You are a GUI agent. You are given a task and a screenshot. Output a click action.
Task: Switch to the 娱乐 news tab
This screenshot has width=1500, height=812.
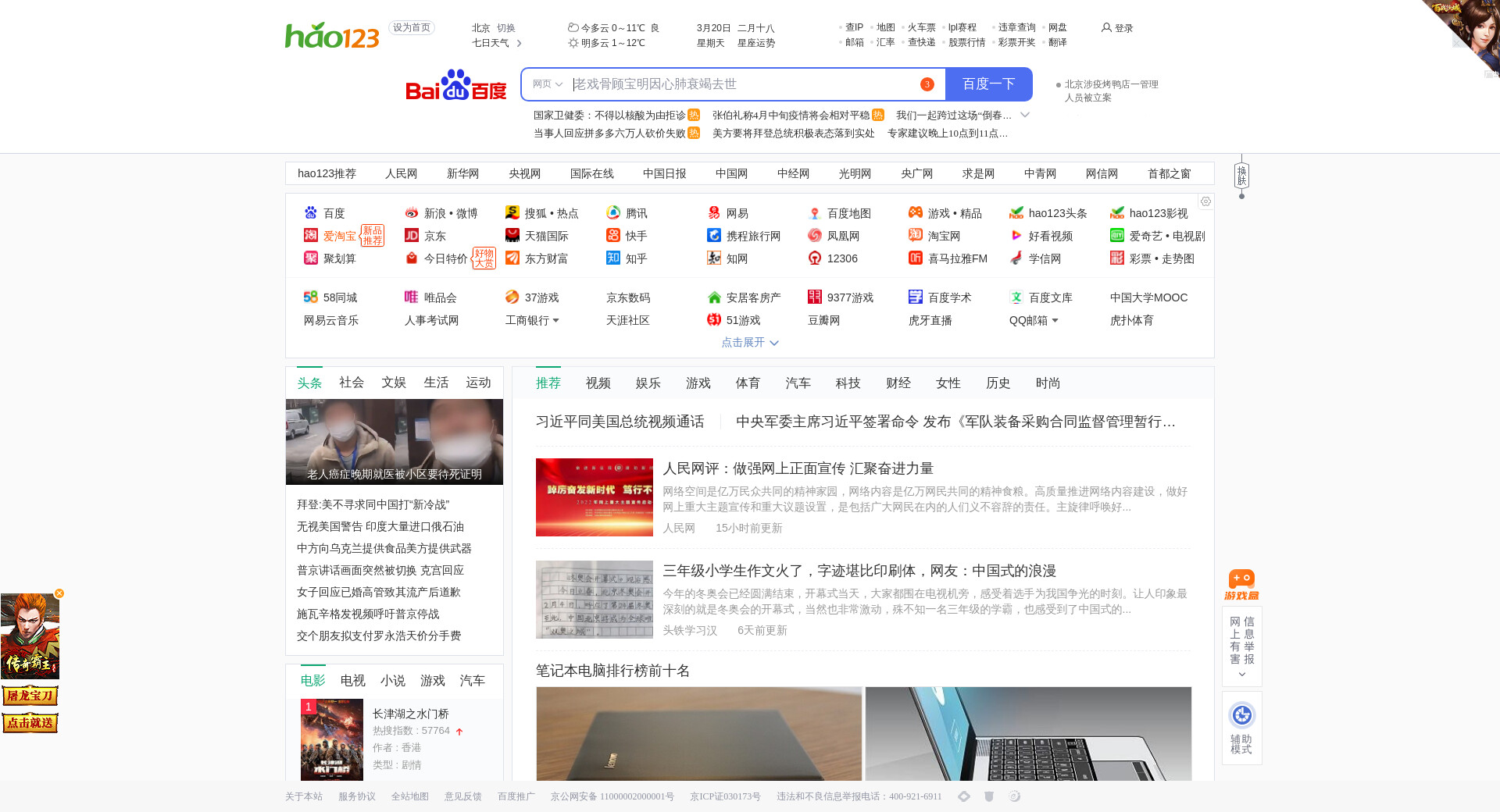pos(648,383)
